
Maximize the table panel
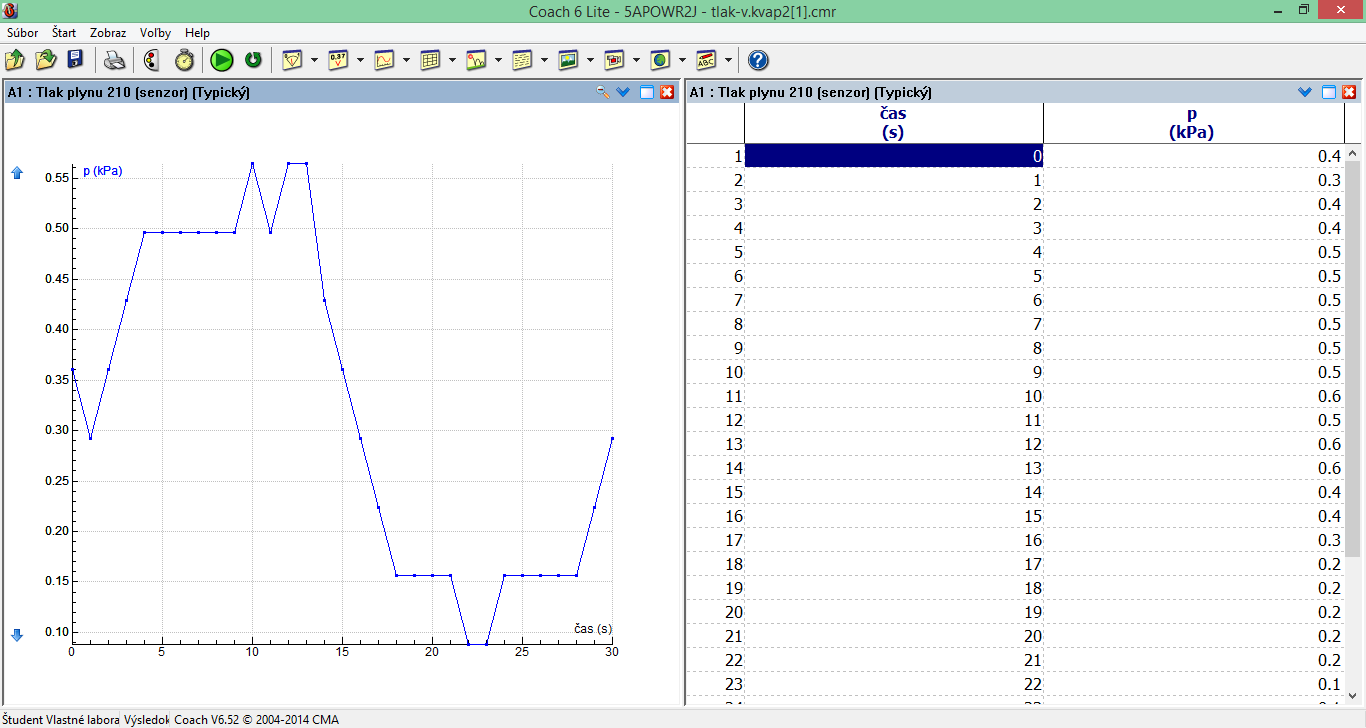tap(1329, 92)
